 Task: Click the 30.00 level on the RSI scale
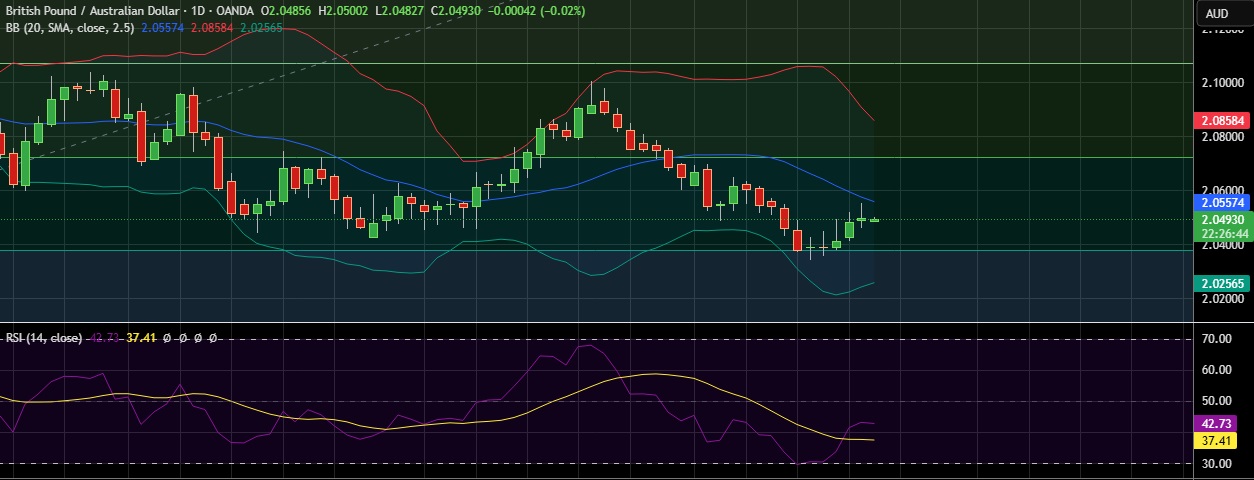coord(1216,464)
